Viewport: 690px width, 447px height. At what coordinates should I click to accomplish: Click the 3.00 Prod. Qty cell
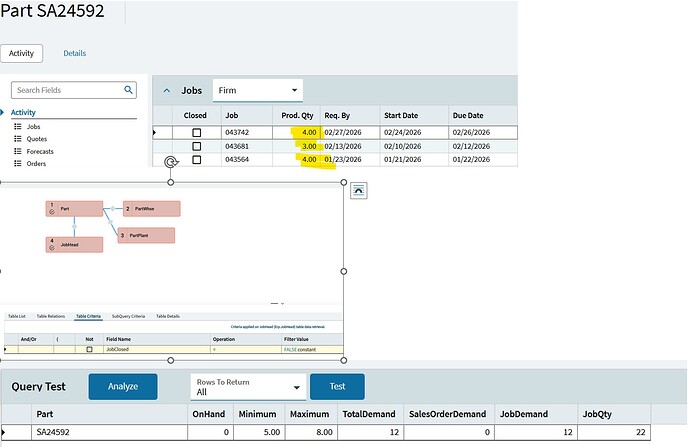coord(297,146)
